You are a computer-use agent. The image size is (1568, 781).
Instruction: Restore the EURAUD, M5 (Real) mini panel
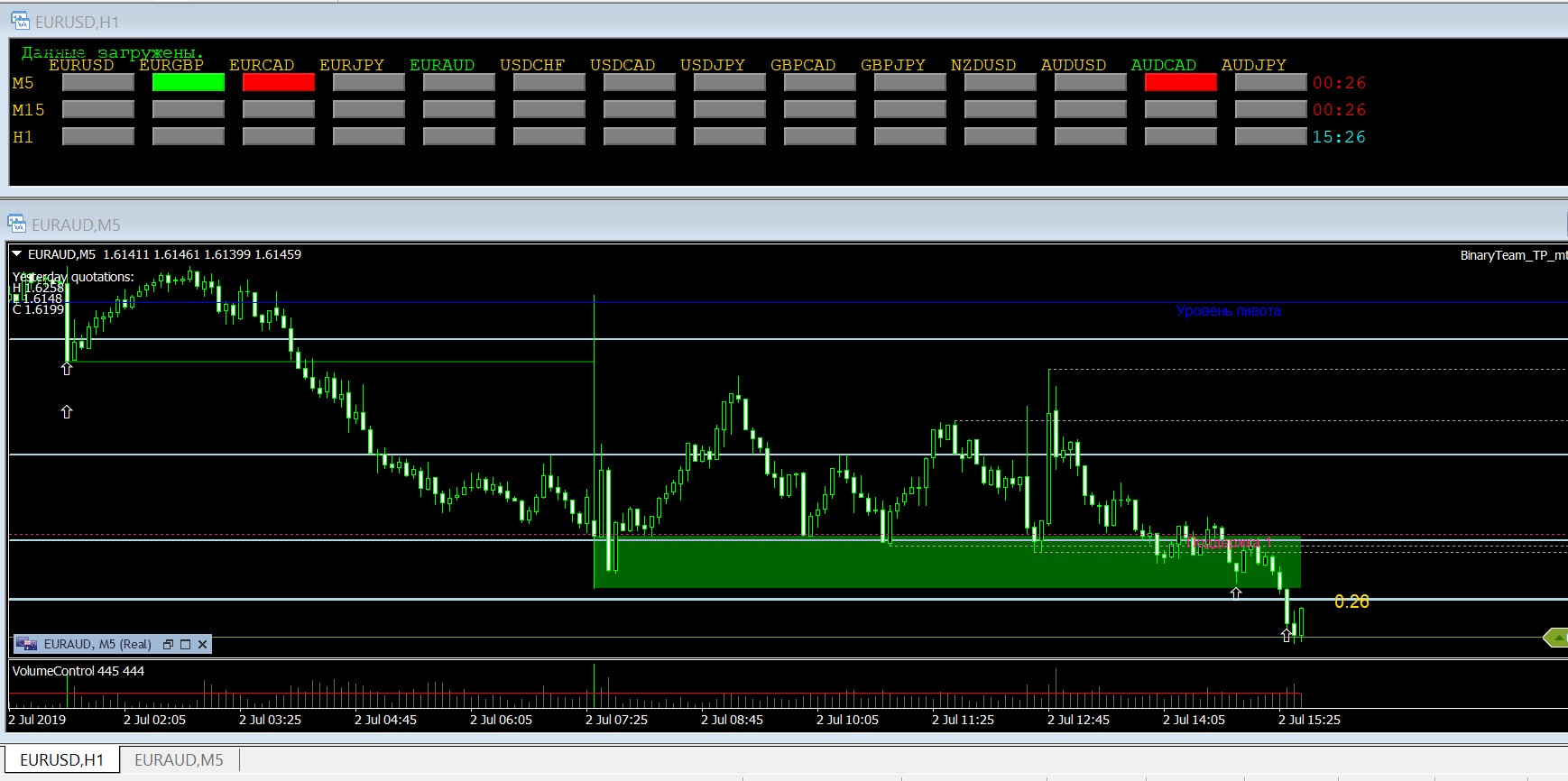[168, 644]
